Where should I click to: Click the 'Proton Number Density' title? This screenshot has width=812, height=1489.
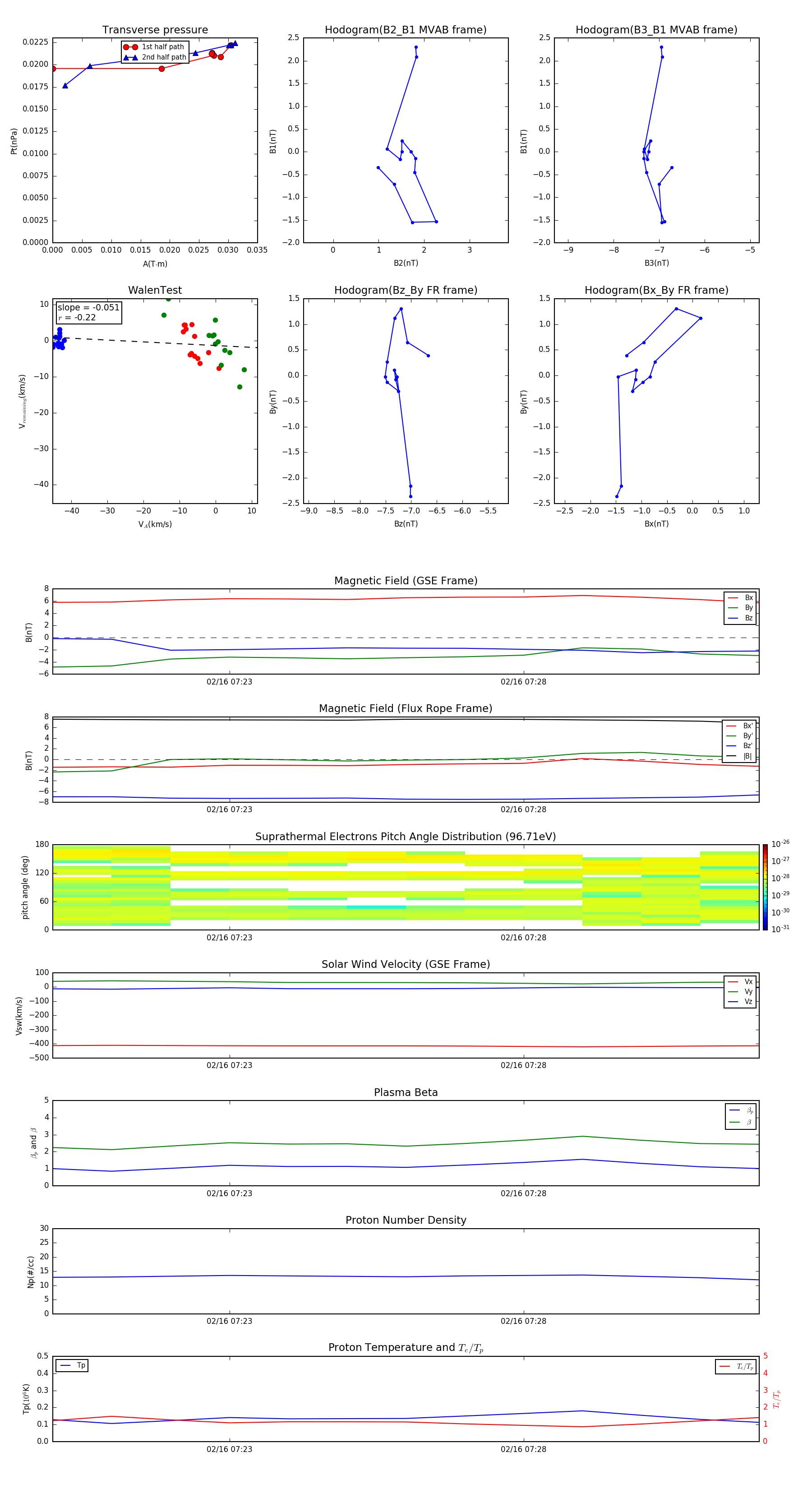point(406,1220)
